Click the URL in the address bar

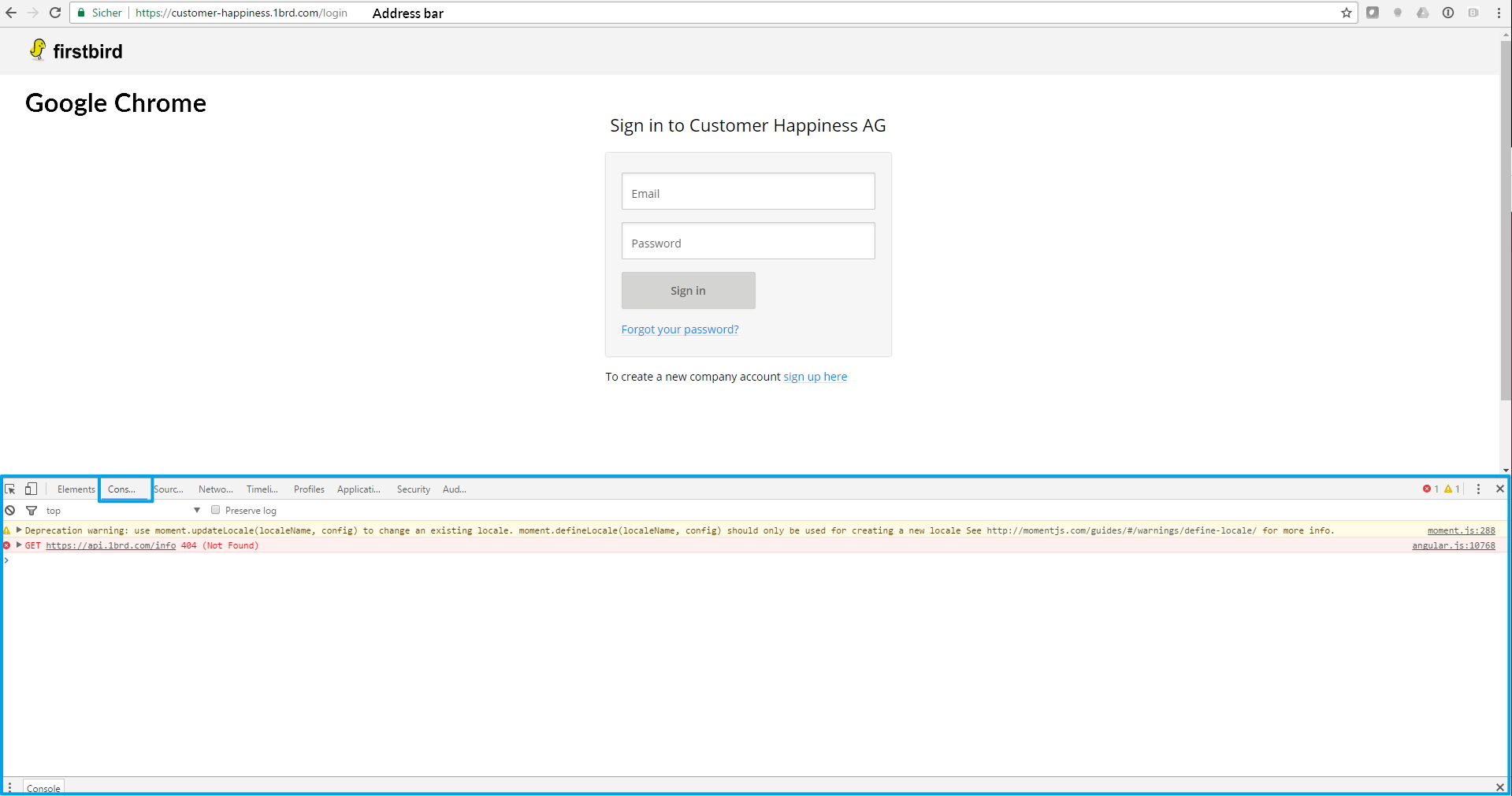[241, 13]
